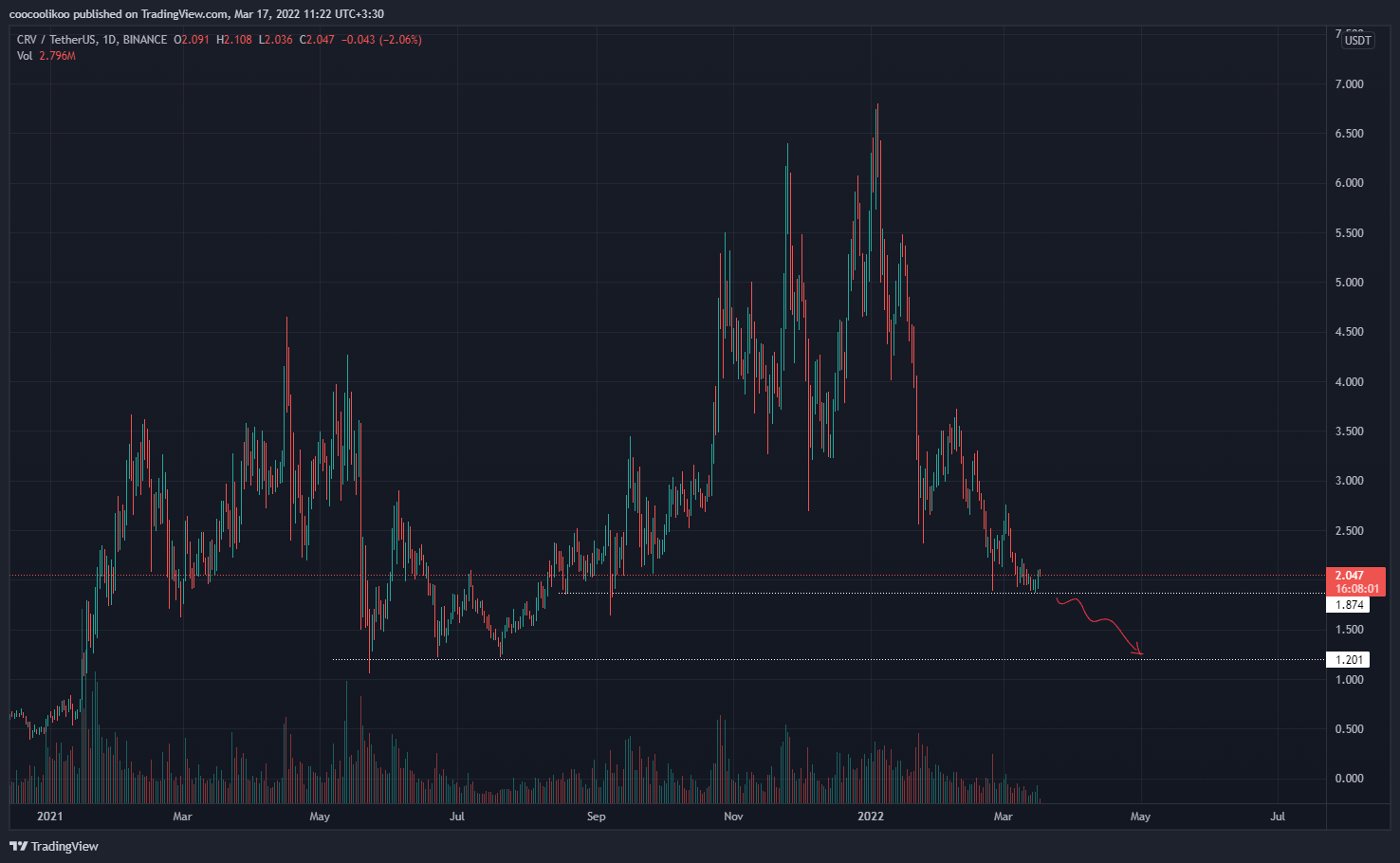This screenshot has width=1400, height=863.
Task: Click the CRV / TetherUS symbol title
Action: click(x=56, y=40)
